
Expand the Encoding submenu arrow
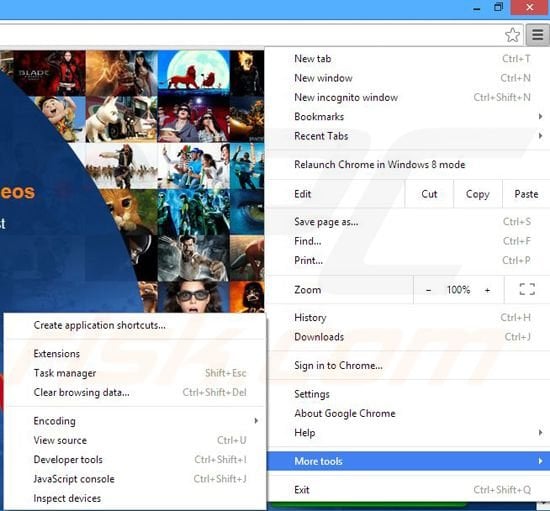coord(256,421)
